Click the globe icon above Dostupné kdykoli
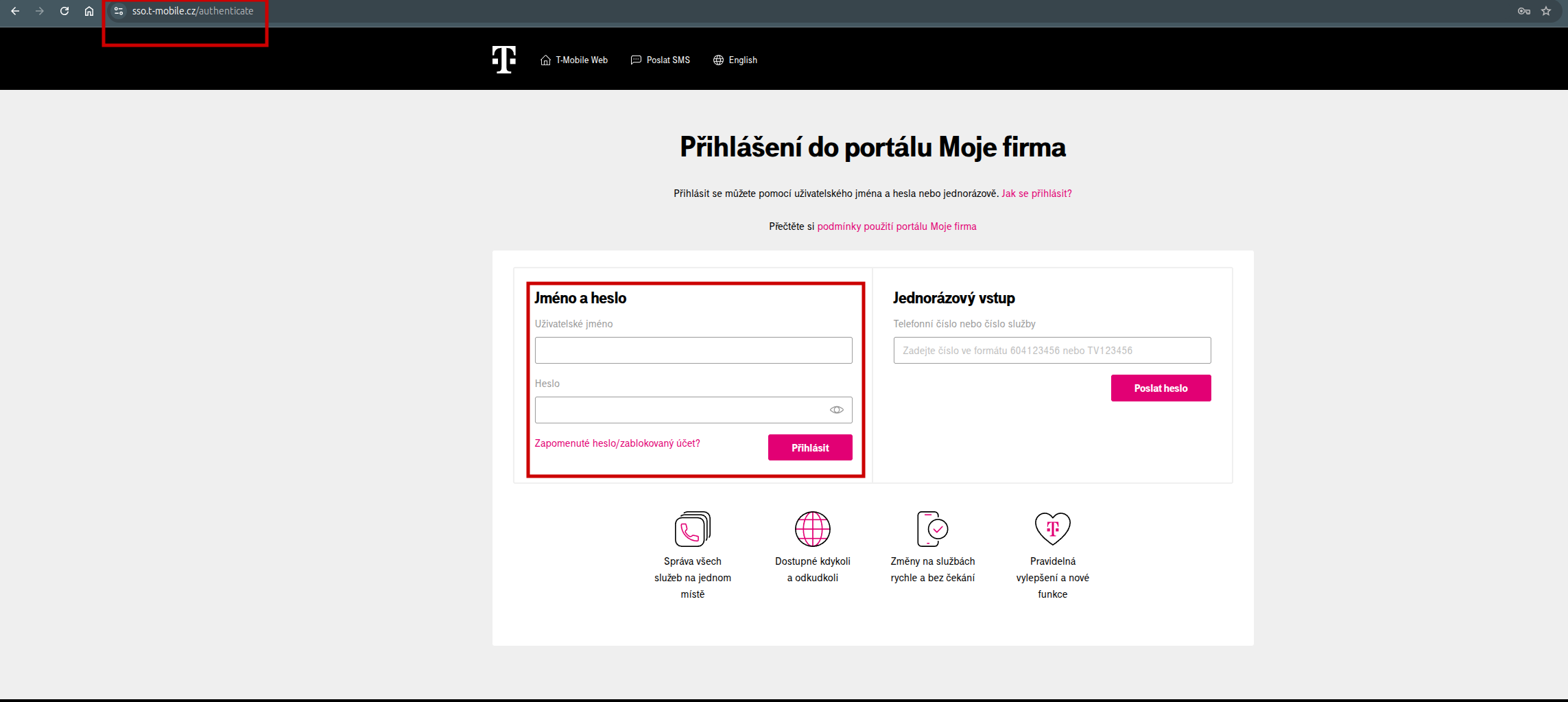This screenshot has width=1568, height=702. (x=812, y=529)
